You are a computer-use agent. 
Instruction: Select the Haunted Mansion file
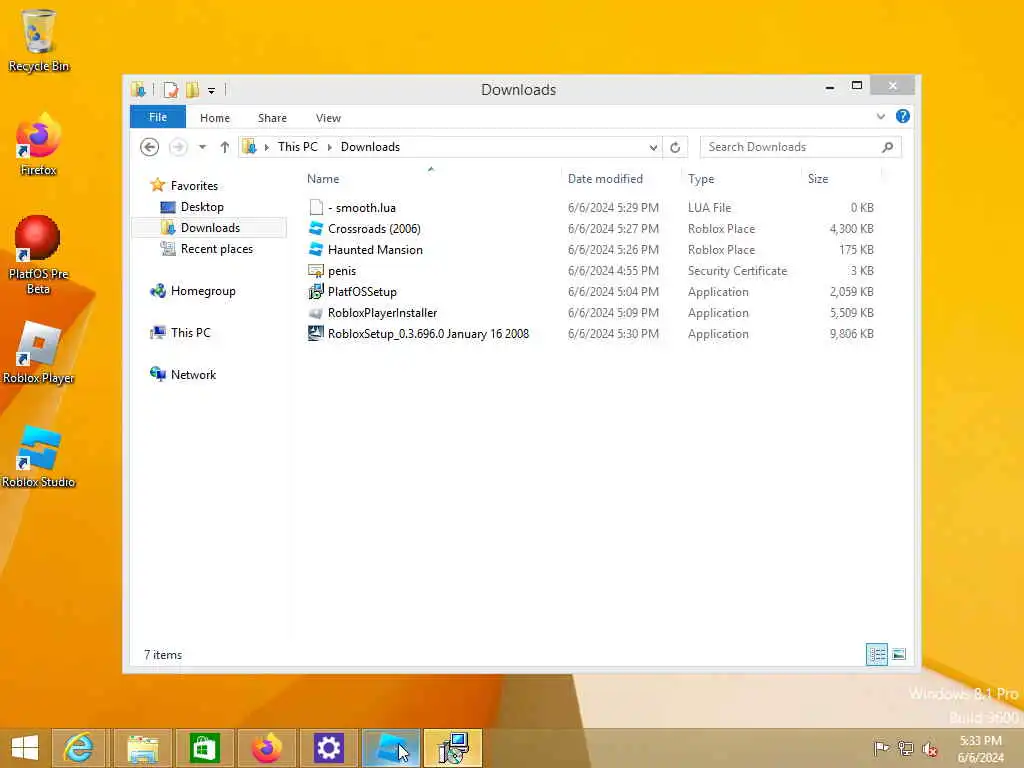point(375,249)
